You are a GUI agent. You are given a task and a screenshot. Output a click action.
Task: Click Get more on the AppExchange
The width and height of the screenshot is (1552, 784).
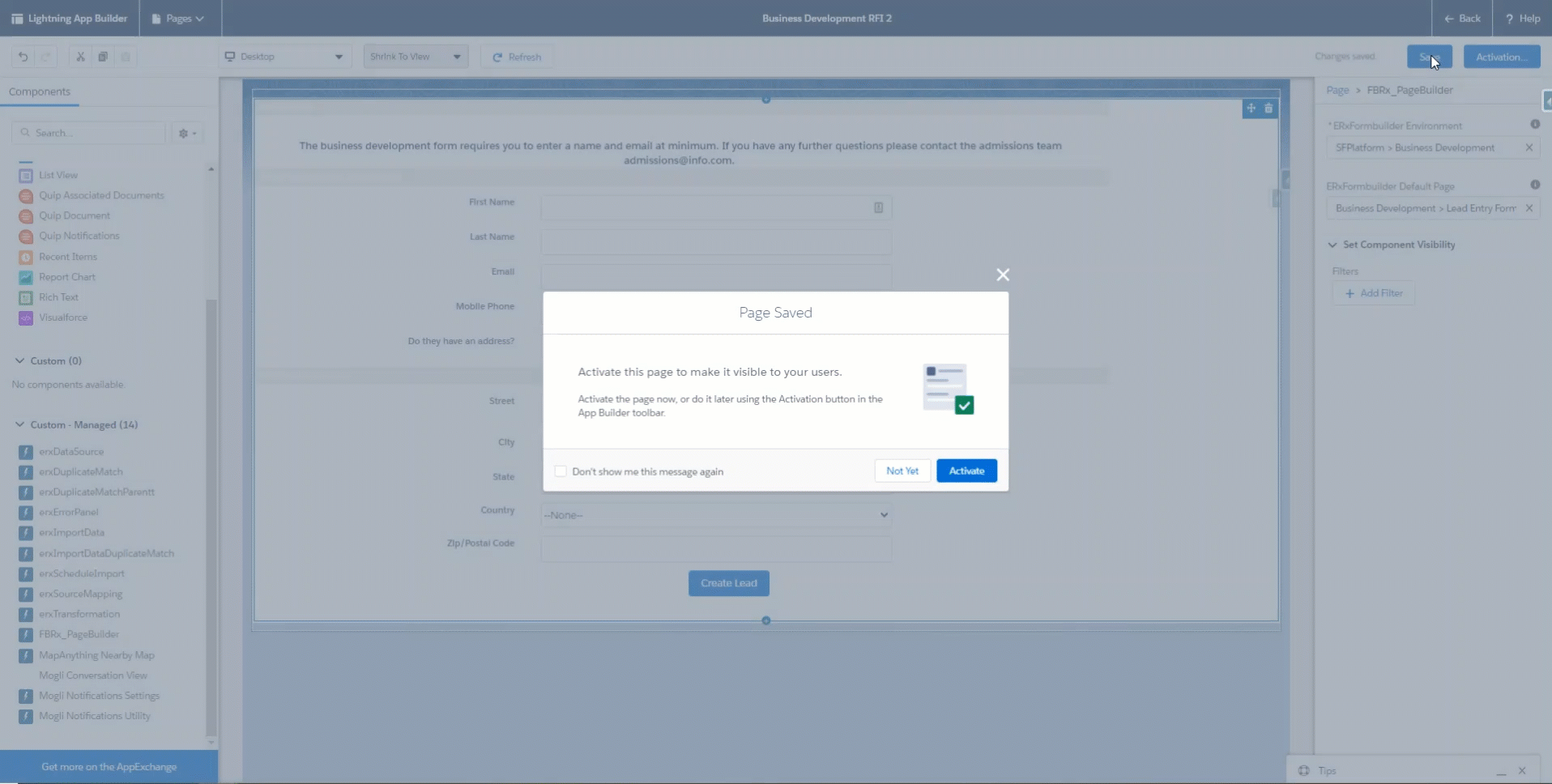click(109, 767)
